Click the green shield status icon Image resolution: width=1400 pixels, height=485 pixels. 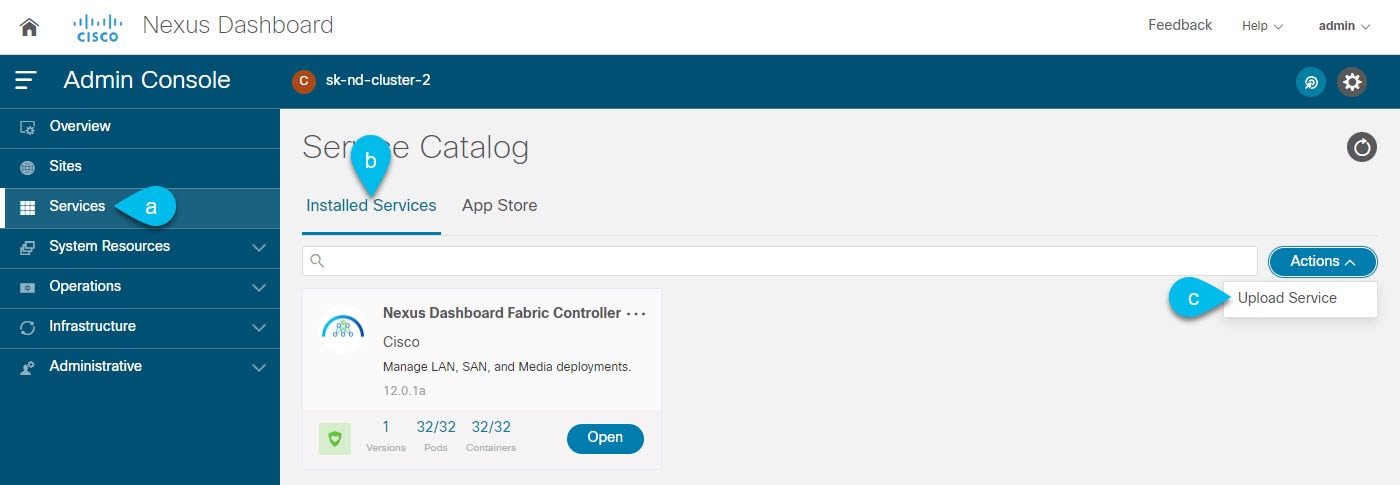tap(335, 439)
